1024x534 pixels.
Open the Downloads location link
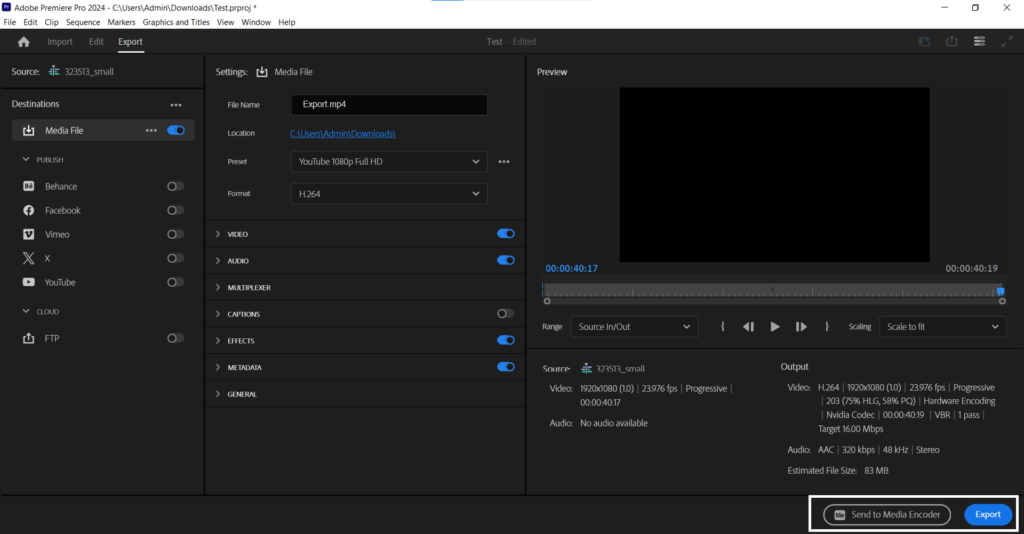coord(343,133)
